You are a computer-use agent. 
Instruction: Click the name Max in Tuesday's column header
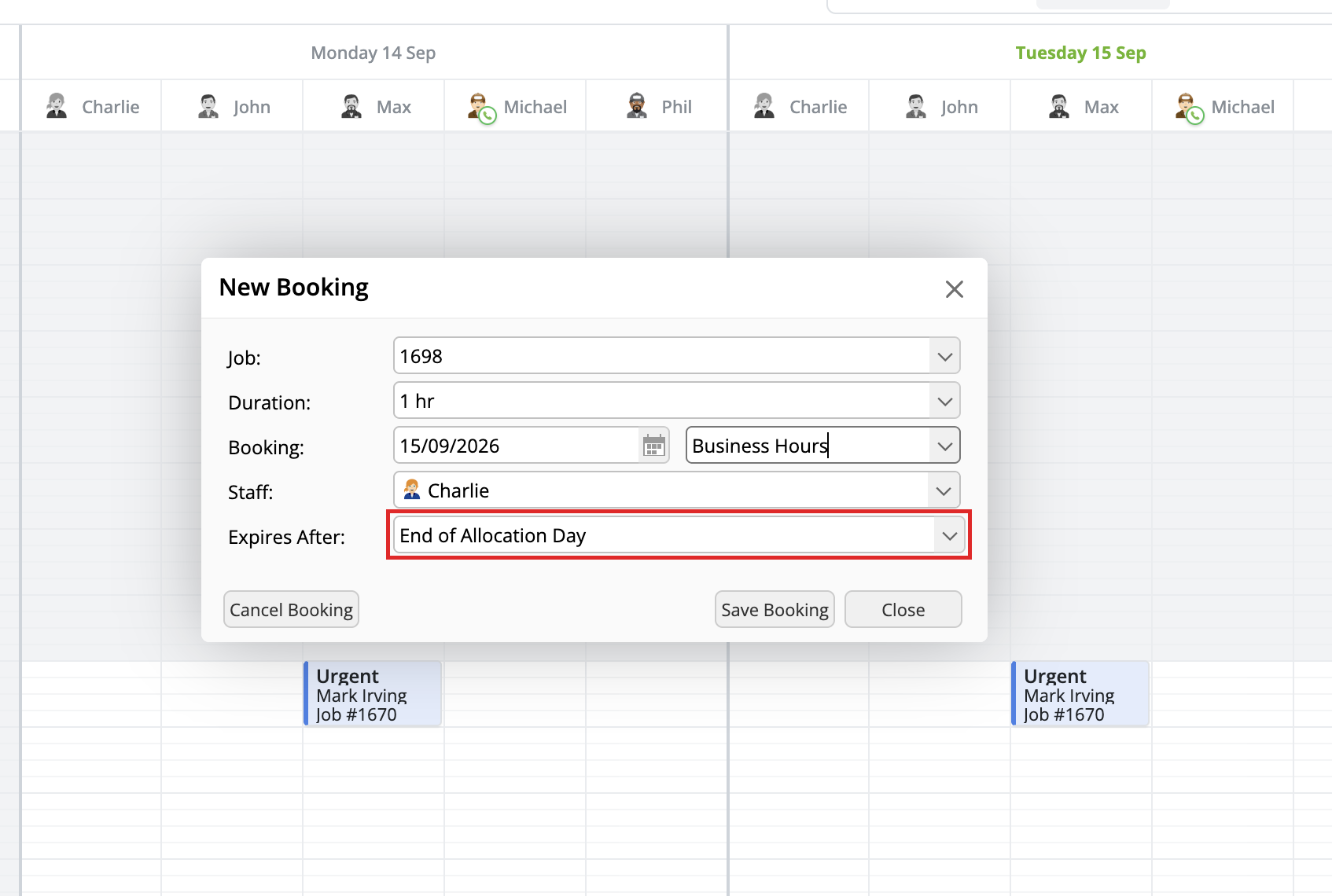(x=1101, y=107)
